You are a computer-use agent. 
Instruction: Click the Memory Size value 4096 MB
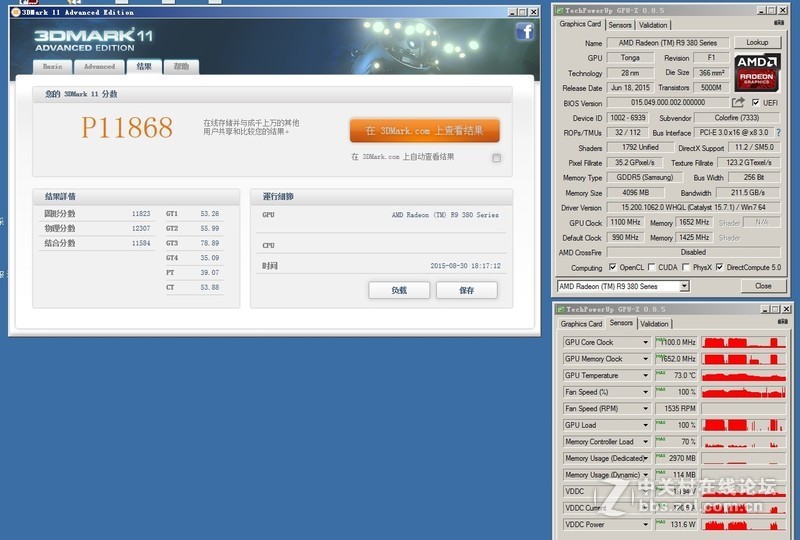click(636, 193)
